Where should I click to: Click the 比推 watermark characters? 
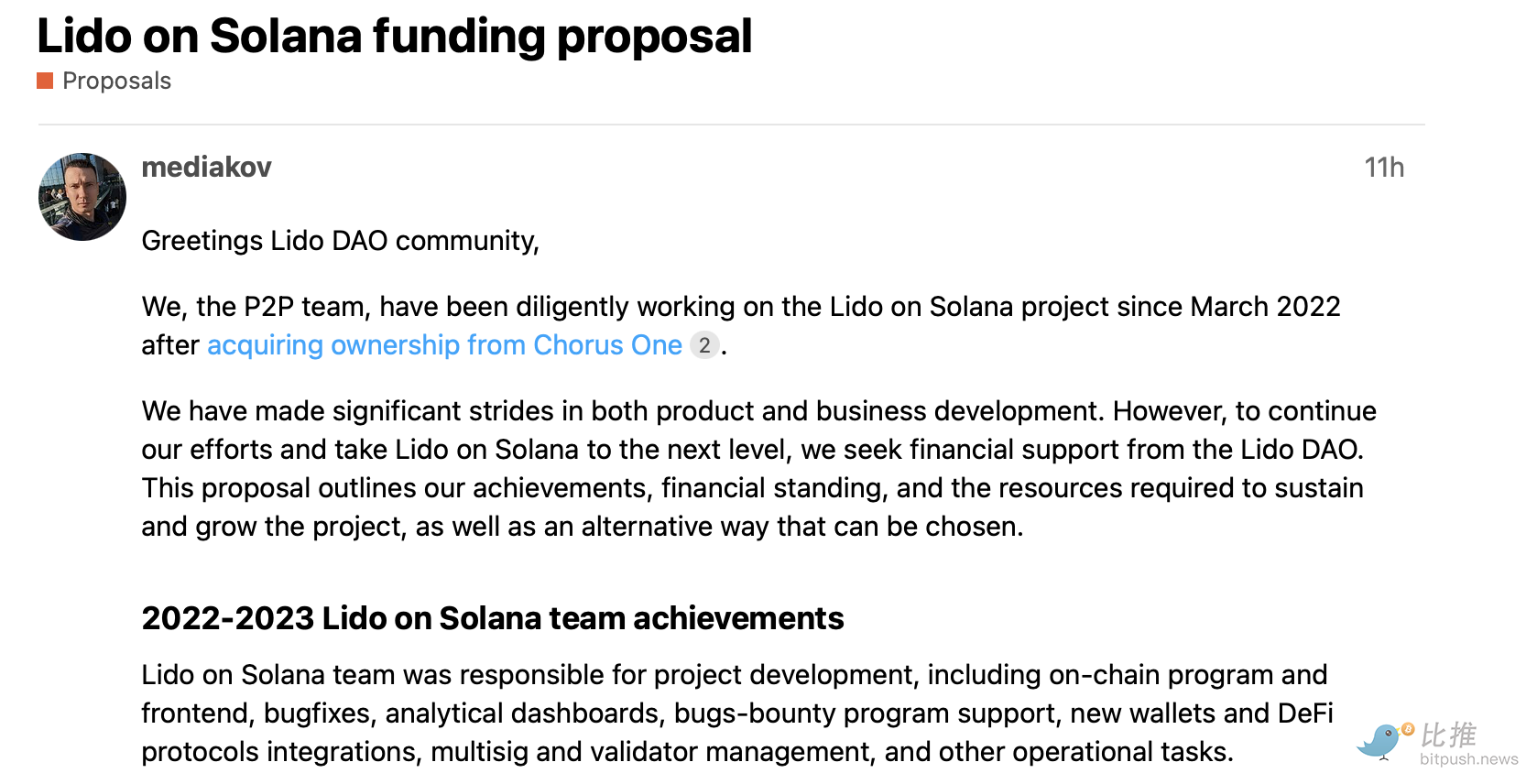coord(1449,735)
